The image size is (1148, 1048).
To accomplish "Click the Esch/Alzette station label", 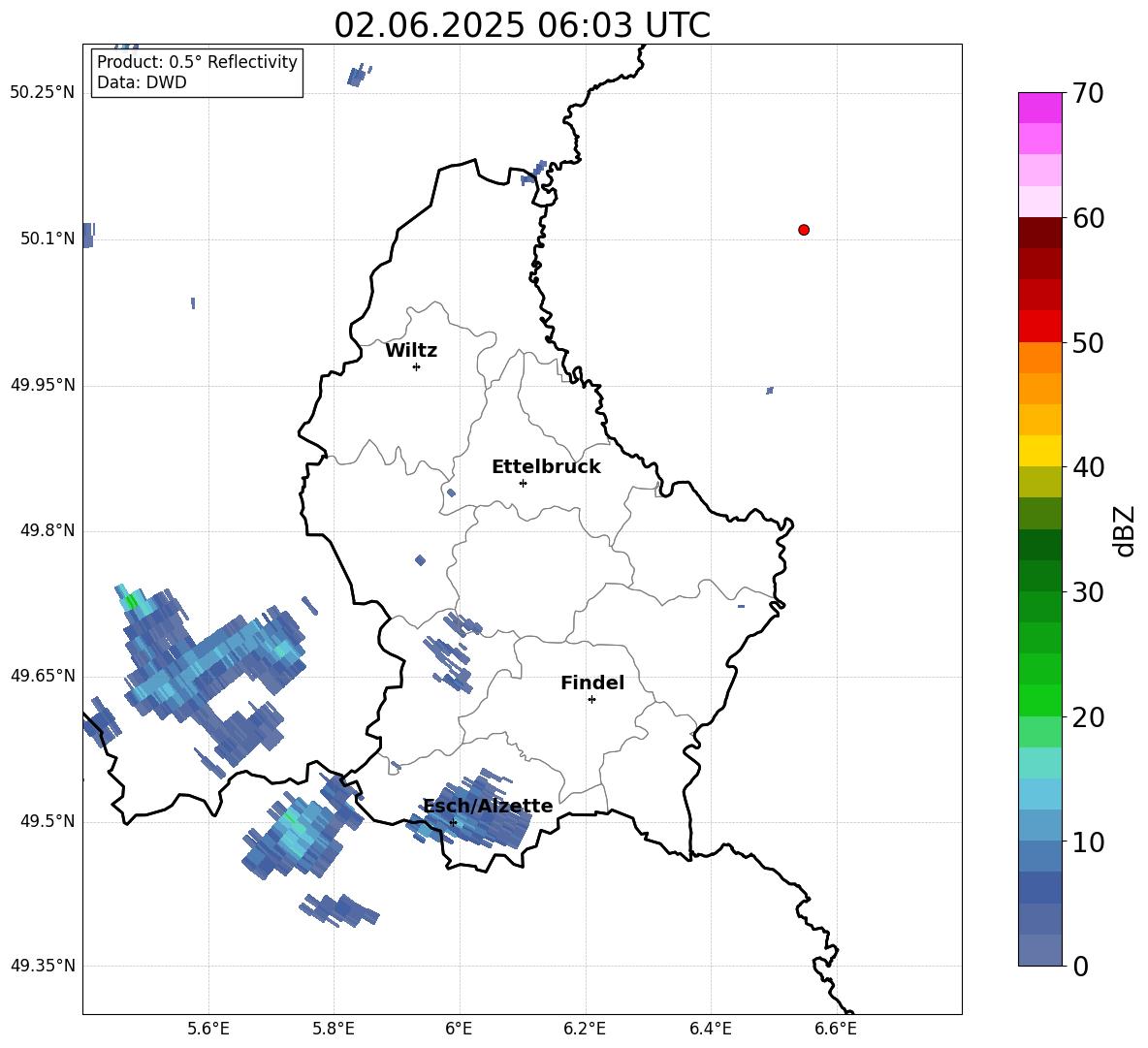I will pos(488,806).
